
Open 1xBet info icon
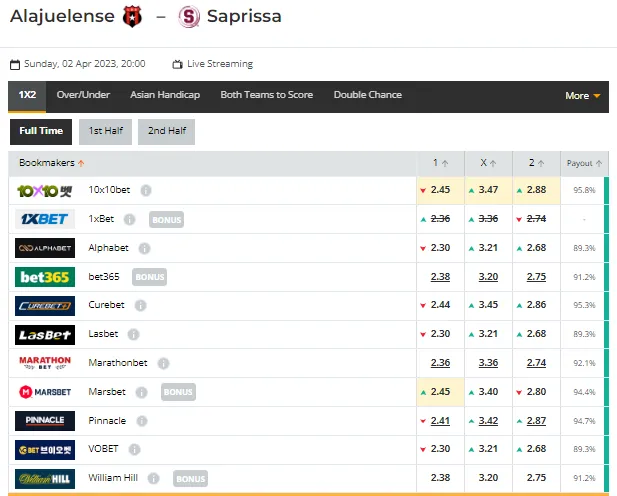129,219
